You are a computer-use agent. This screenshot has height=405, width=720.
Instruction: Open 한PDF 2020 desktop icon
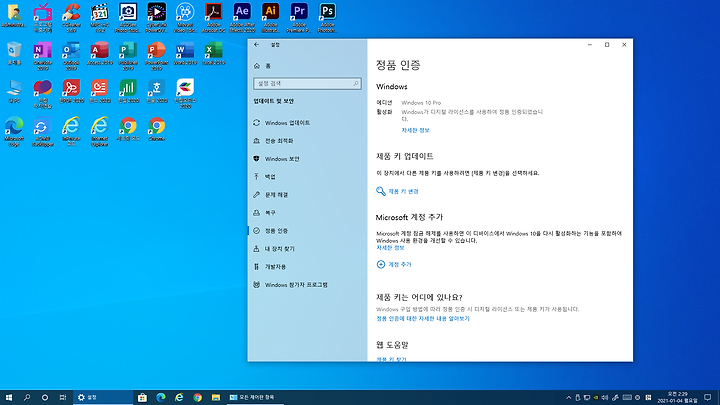point(71,91)
